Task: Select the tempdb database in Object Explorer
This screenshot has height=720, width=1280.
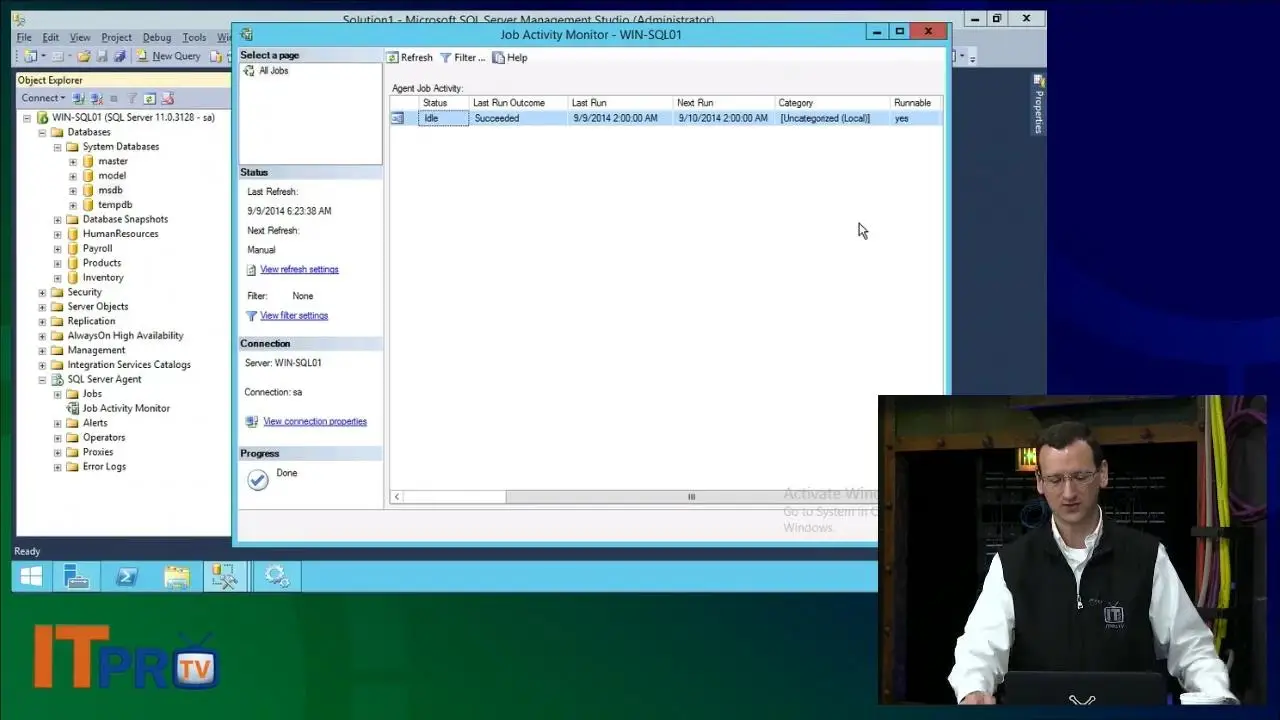Action: [x=115, y=205]
